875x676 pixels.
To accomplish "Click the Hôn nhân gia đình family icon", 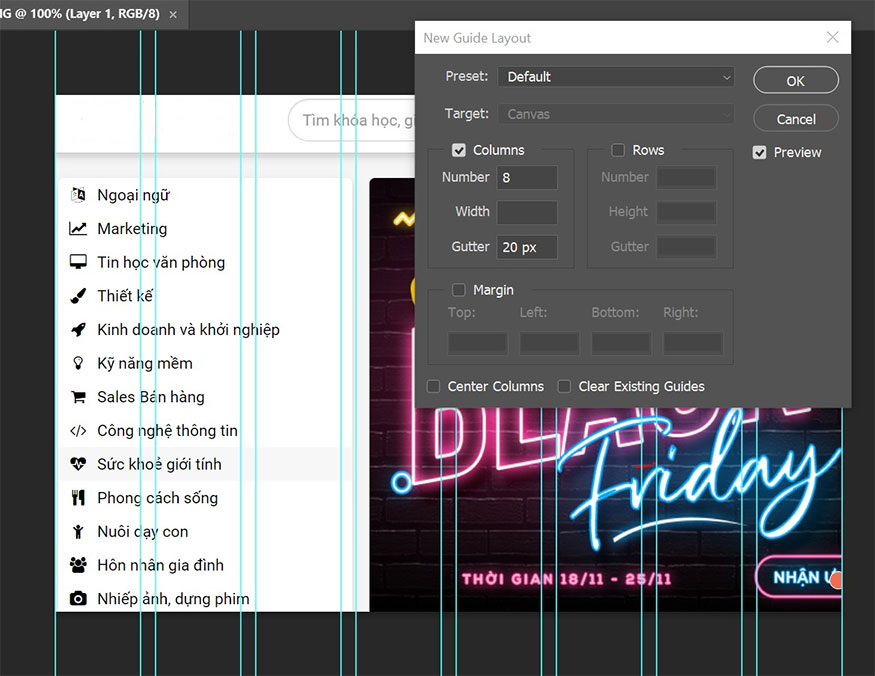I will (x=79, y=565).
